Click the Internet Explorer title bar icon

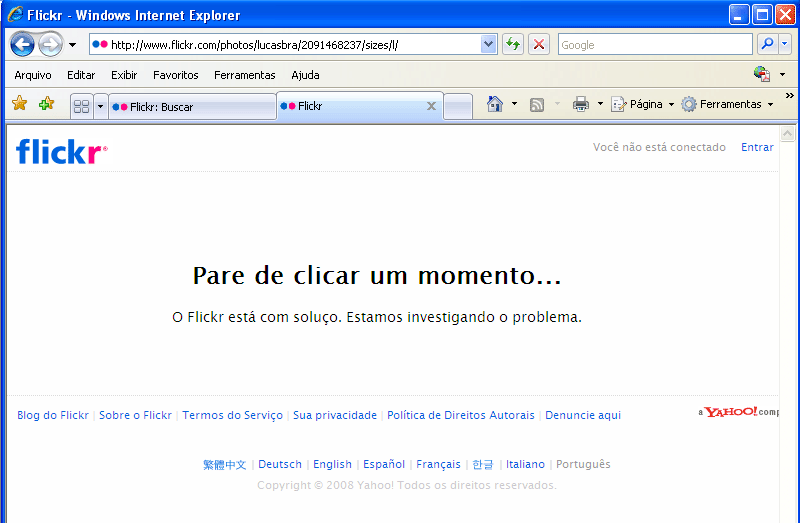pyautogui.click(x=15, y=14)
